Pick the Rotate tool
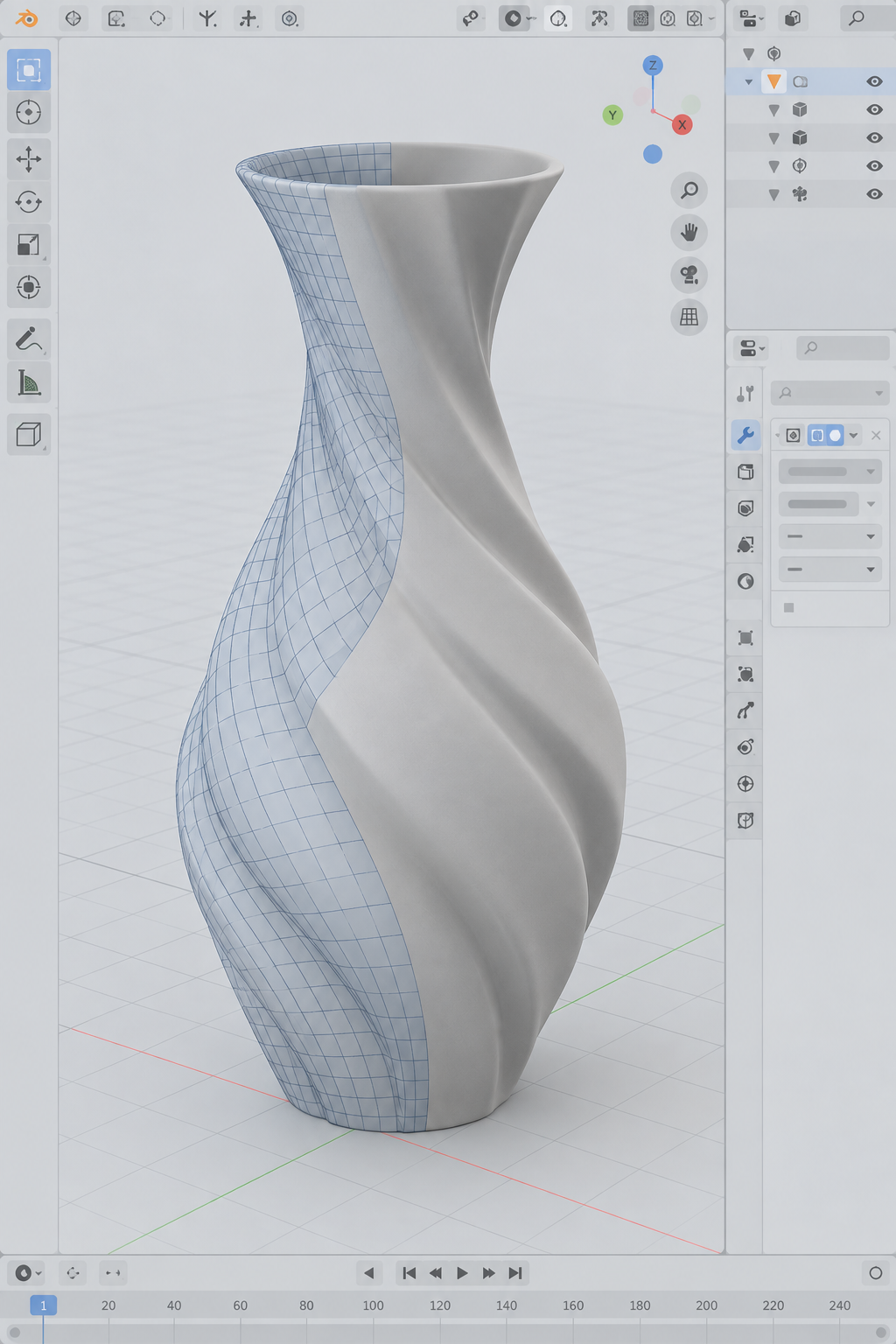 coord(29,202)
